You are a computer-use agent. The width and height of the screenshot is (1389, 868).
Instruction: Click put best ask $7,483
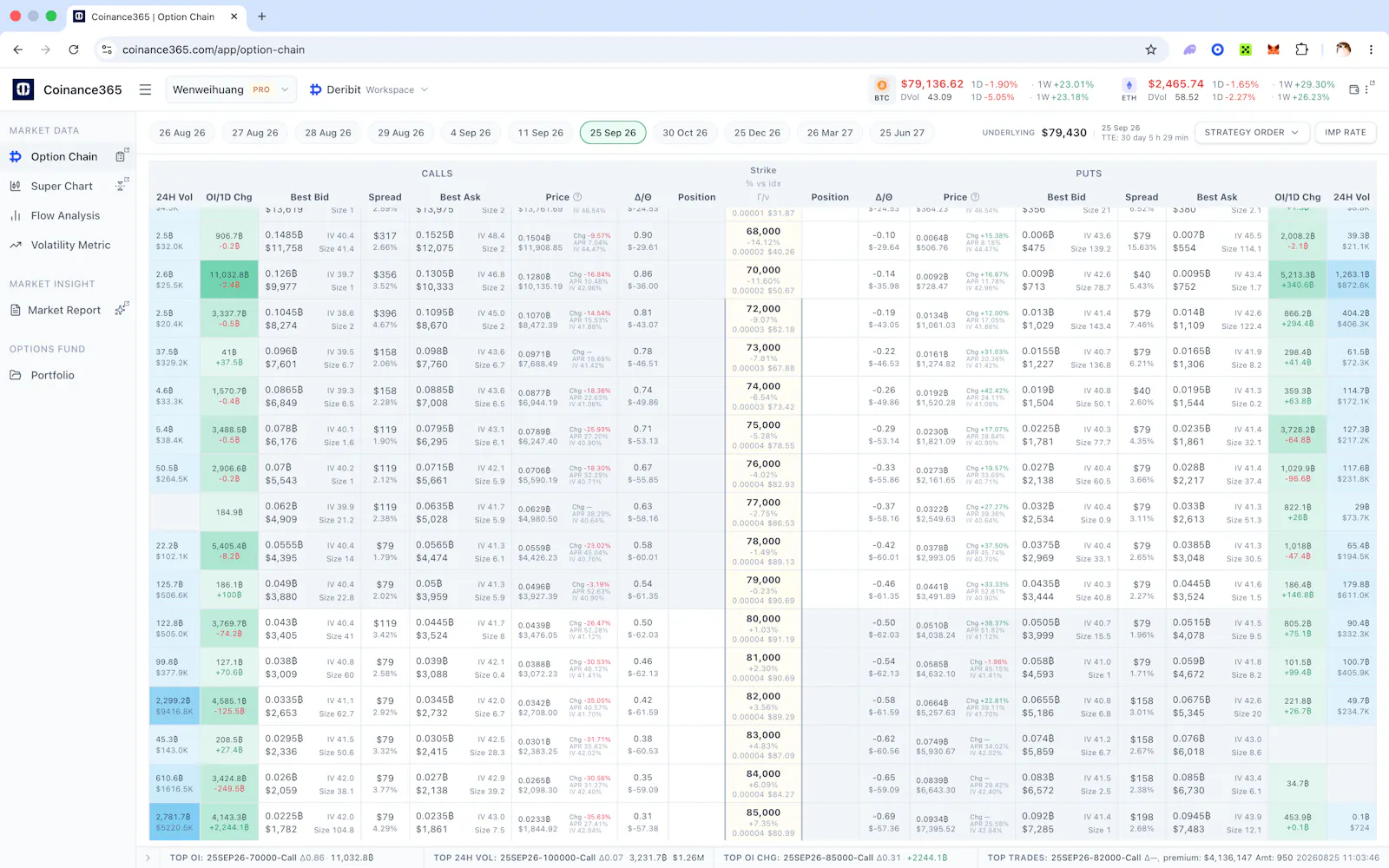[1188, 829]
